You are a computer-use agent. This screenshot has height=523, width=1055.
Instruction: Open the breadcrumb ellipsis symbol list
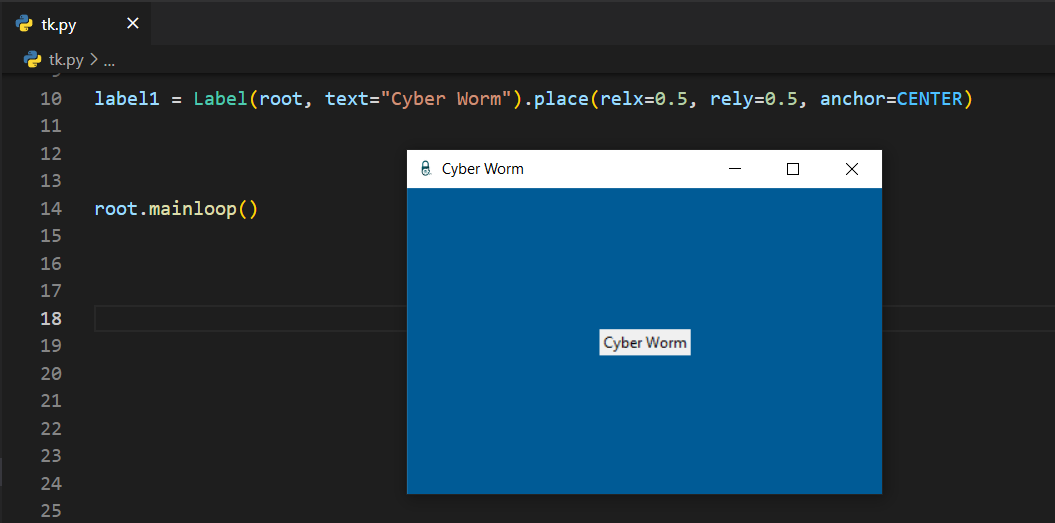point(109,60)
